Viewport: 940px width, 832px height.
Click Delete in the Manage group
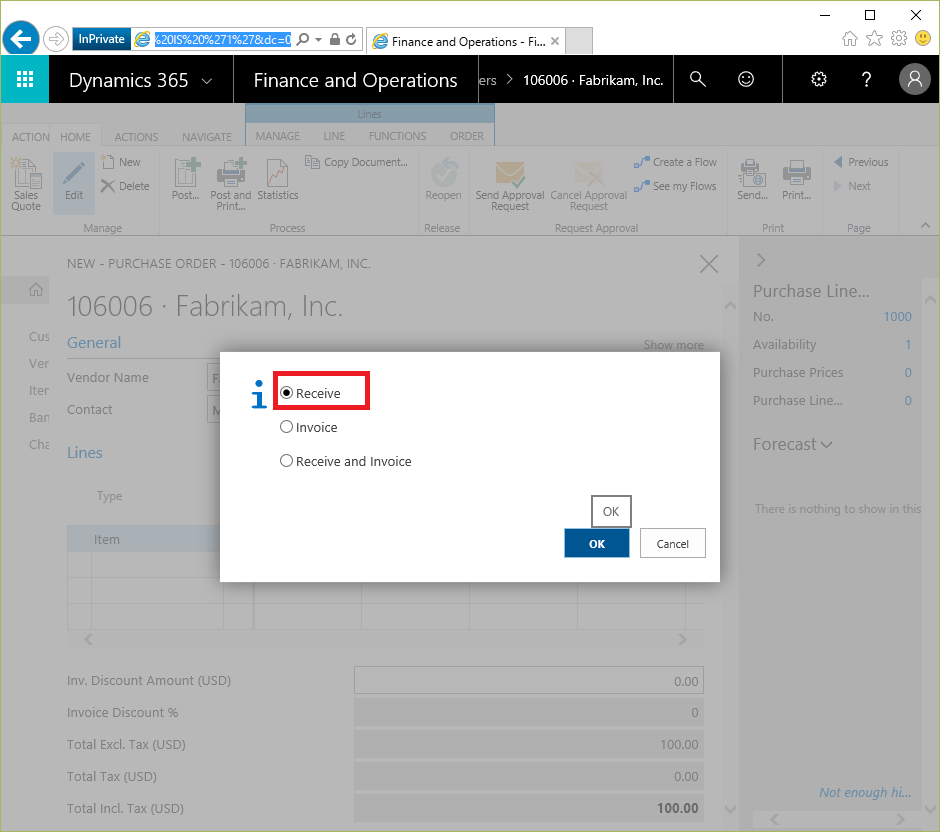tap(125, 186)
